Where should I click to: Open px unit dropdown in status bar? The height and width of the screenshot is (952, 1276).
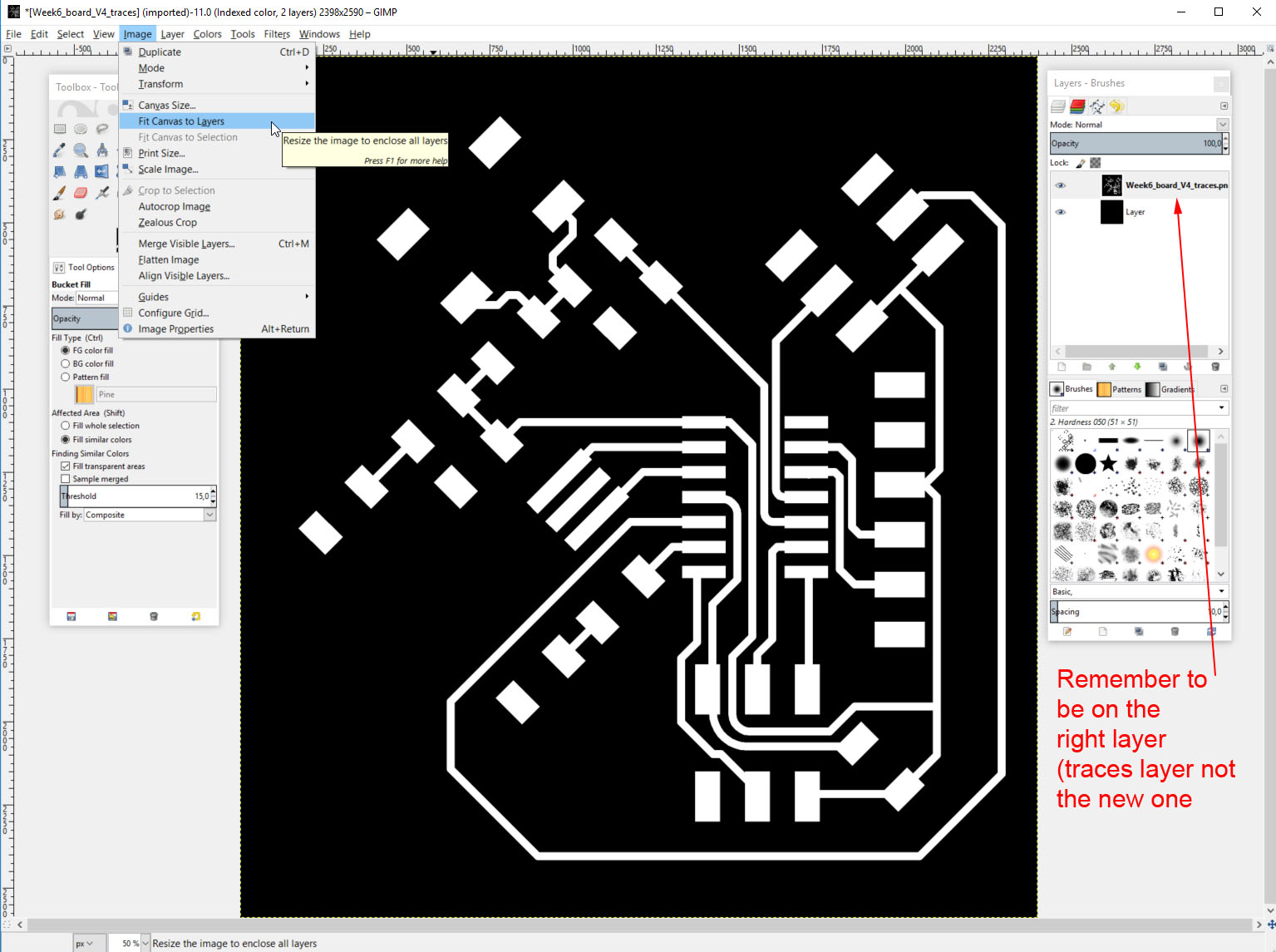[90, 943]
